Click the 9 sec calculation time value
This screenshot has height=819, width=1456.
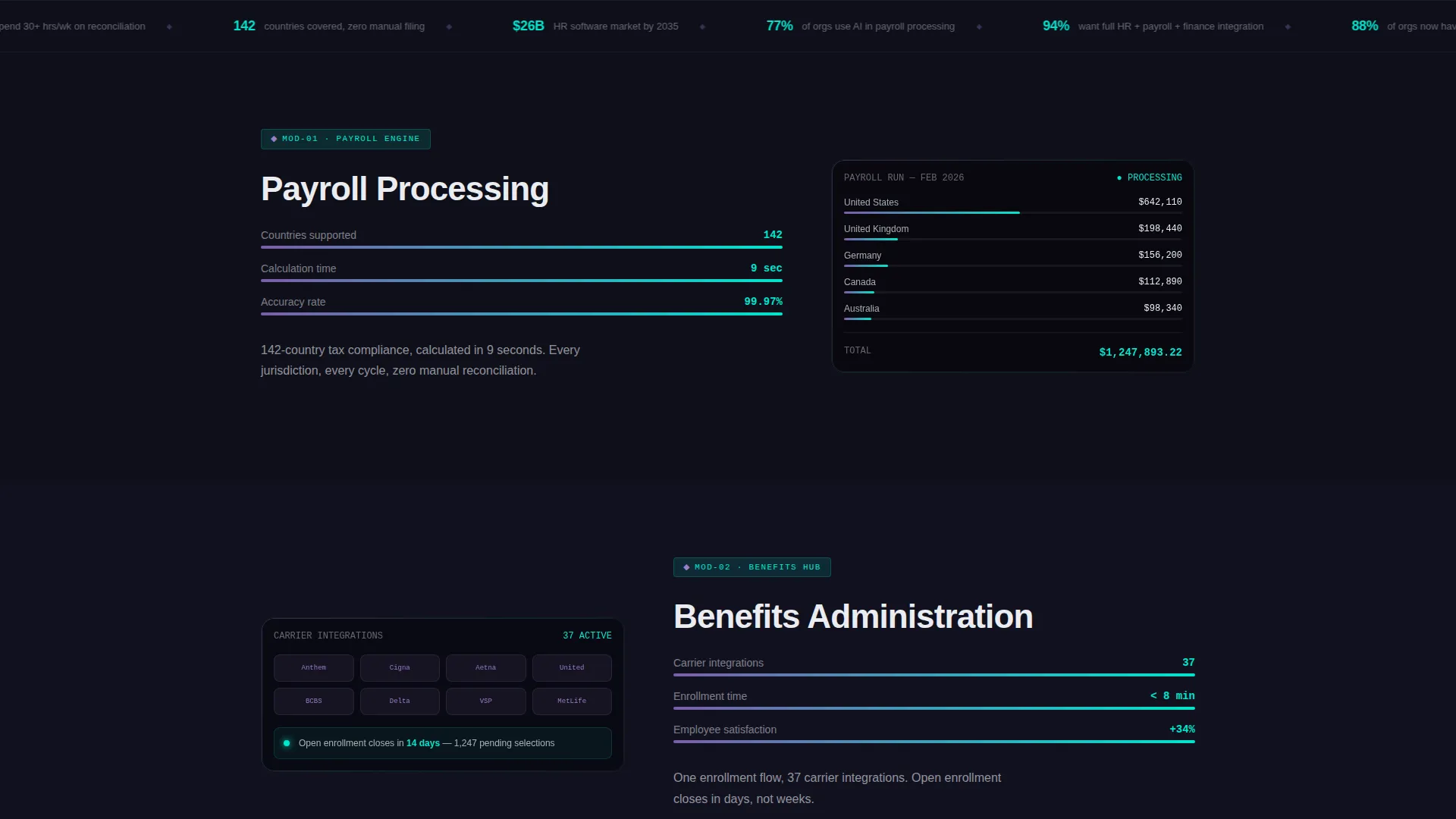point(766,268)
